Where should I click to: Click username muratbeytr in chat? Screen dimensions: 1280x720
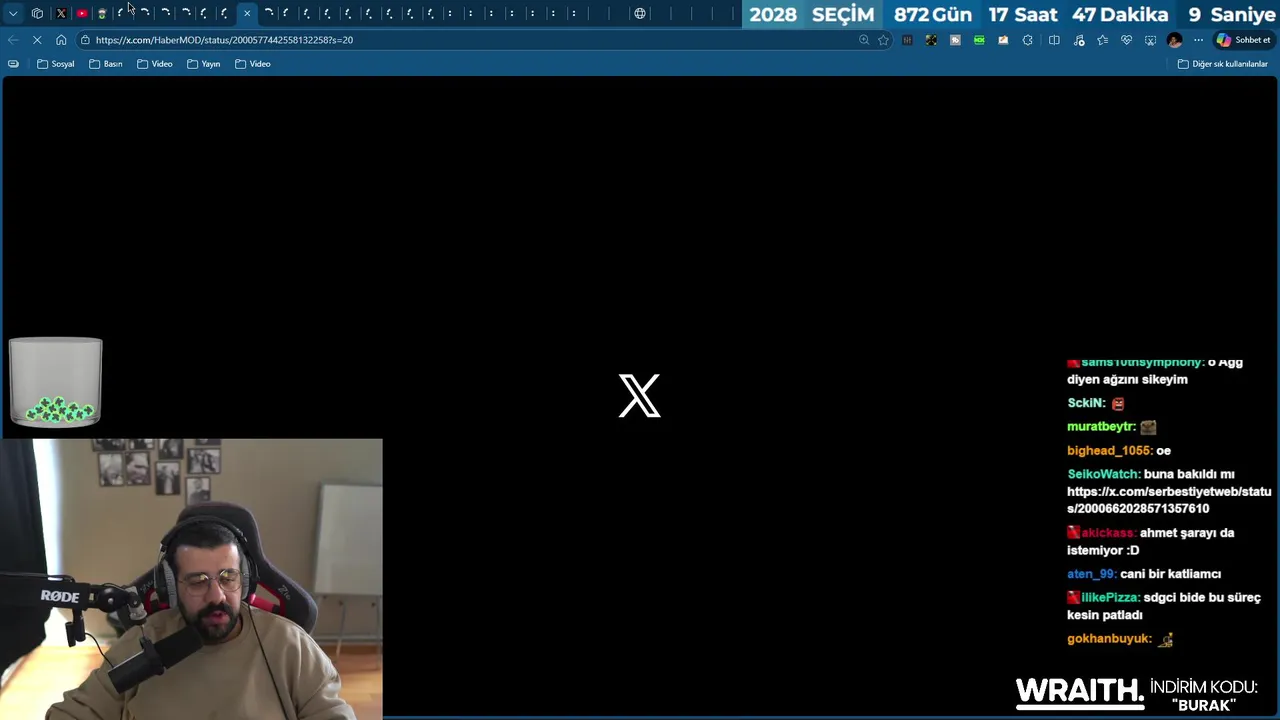[1101, 427]
